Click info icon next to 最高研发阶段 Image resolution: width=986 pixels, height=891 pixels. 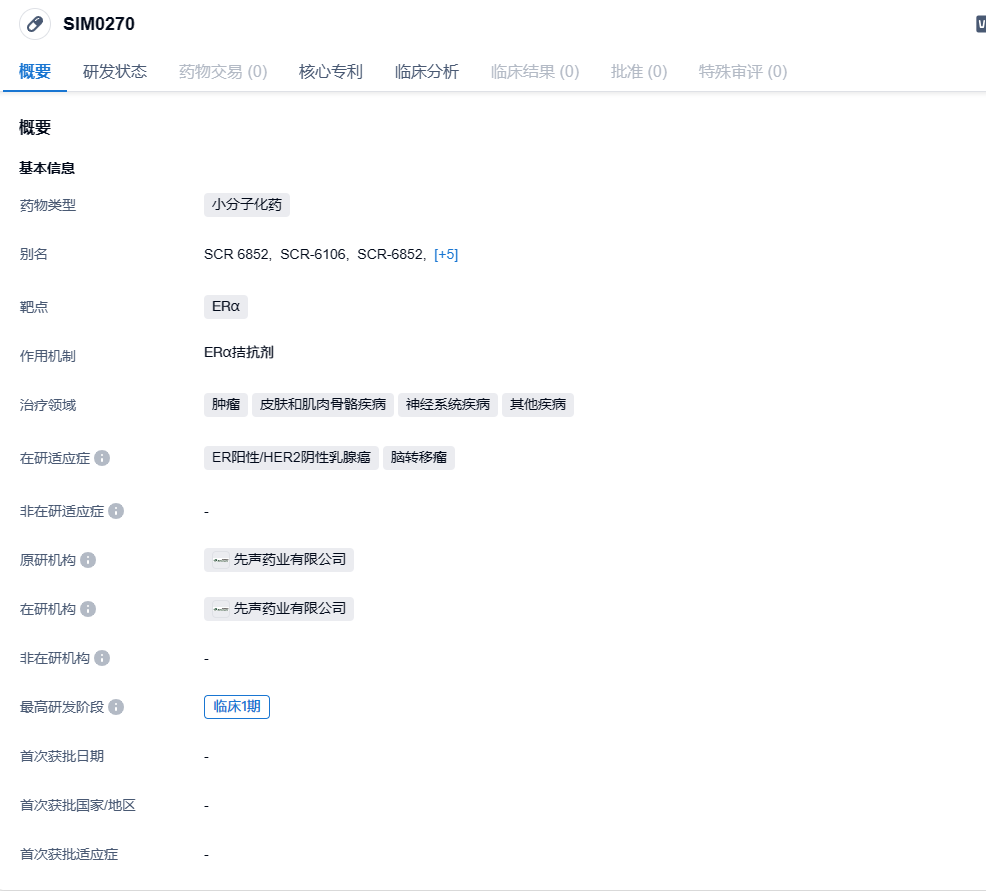[116, 707]
